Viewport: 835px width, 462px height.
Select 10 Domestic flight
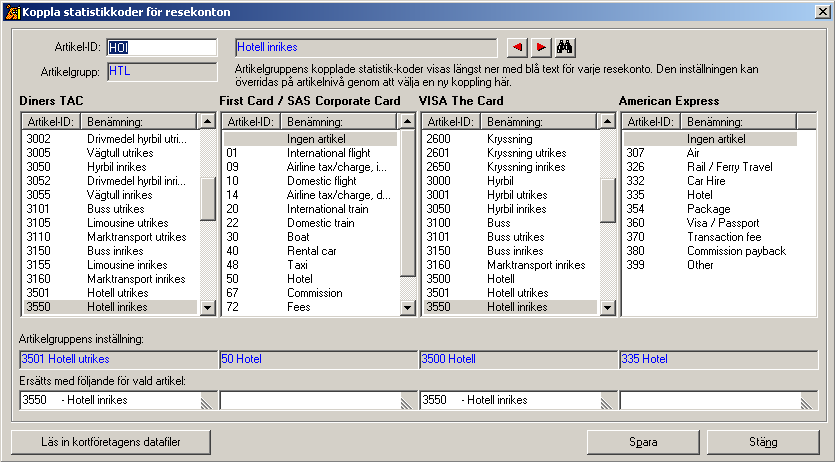click(x=310, y=181)
